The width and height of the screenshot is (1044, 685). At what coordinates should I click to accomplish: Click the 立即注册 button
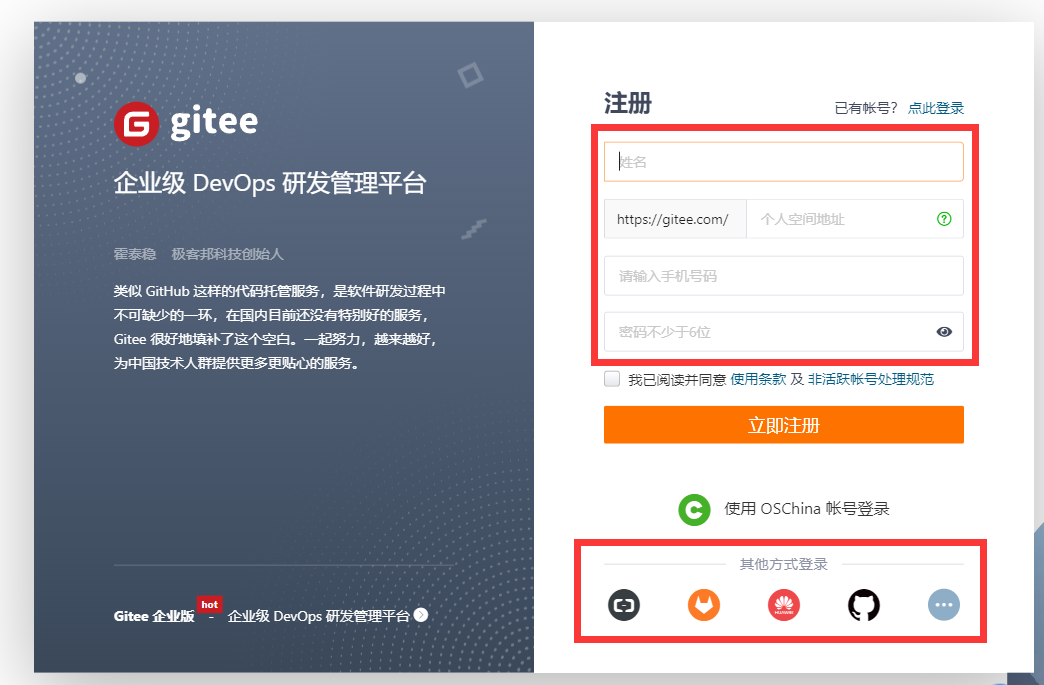pyautogui.click(x=784, y=425)
